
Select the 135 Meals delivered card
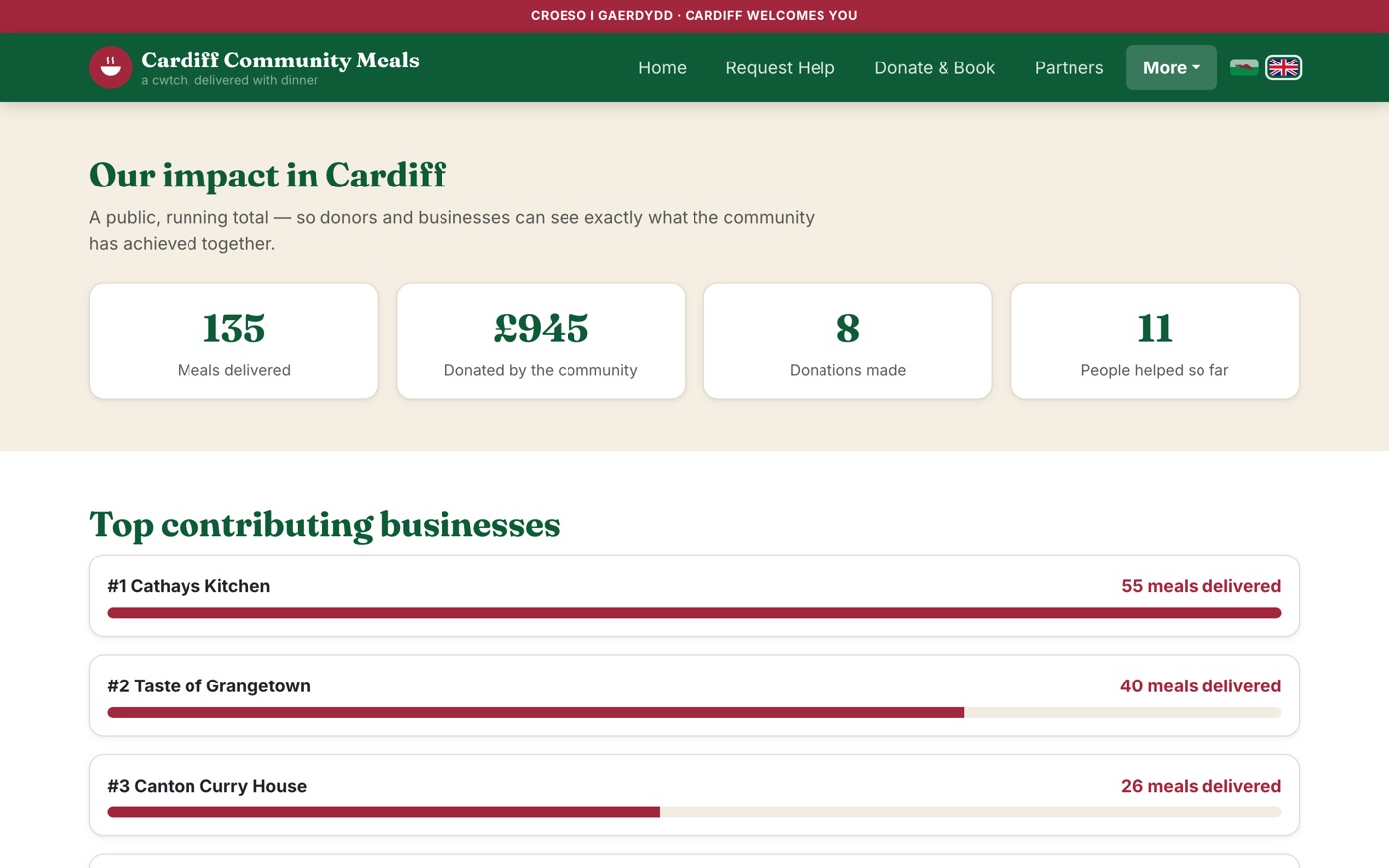tap(234, 341)
